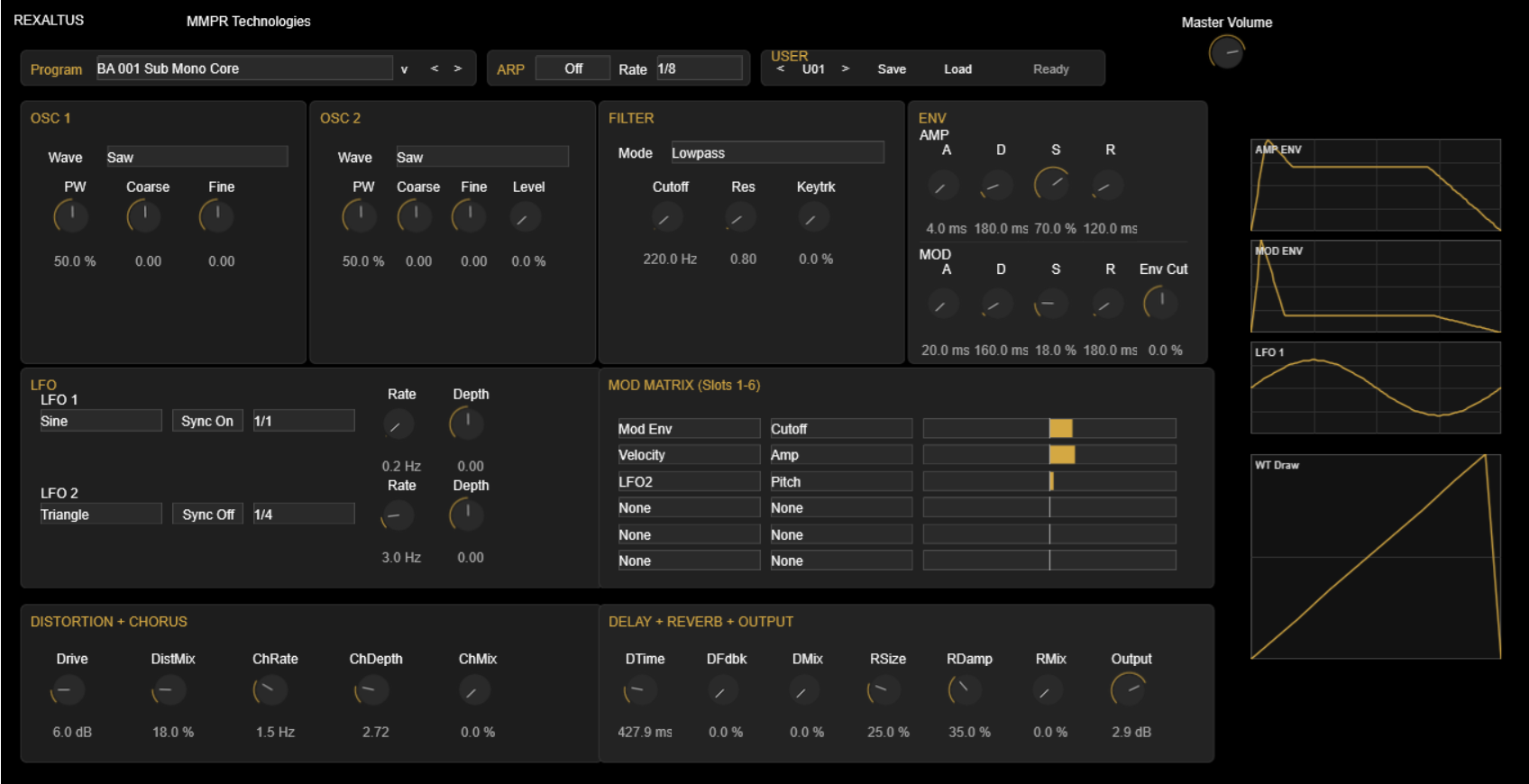Image resolution: width=1529 pixels, height=784 pixels.
Task: Open Mod Env source in mod matrix
Action: coord(688,429)
